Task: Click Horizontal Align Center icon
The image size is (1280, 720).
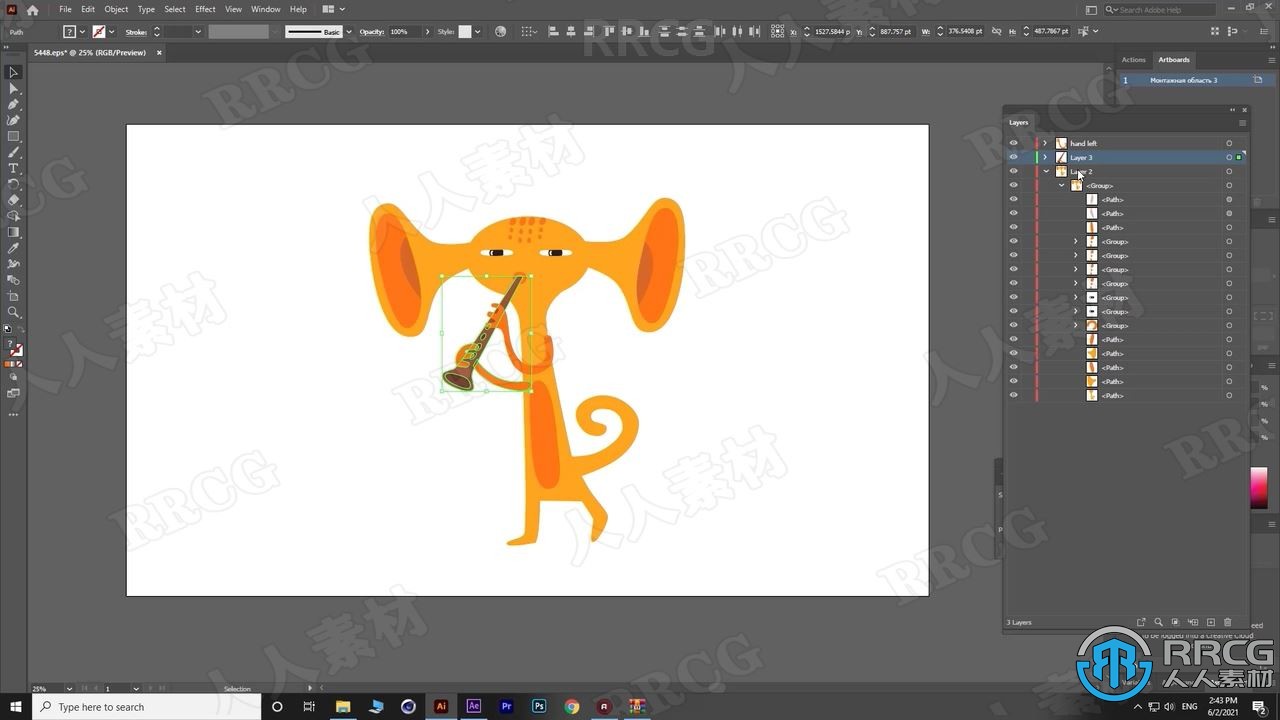Action: tap(570, 32)
